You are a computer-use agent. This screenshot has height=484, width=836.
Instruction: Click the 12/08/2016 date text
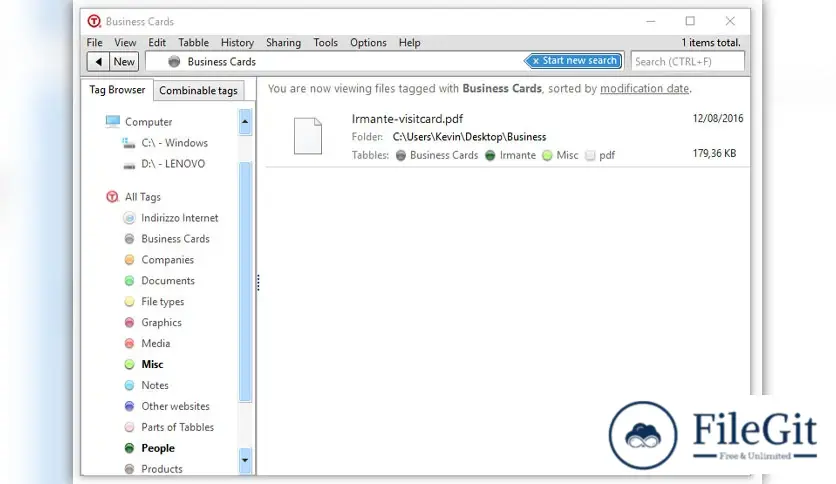tap(718, 118)
